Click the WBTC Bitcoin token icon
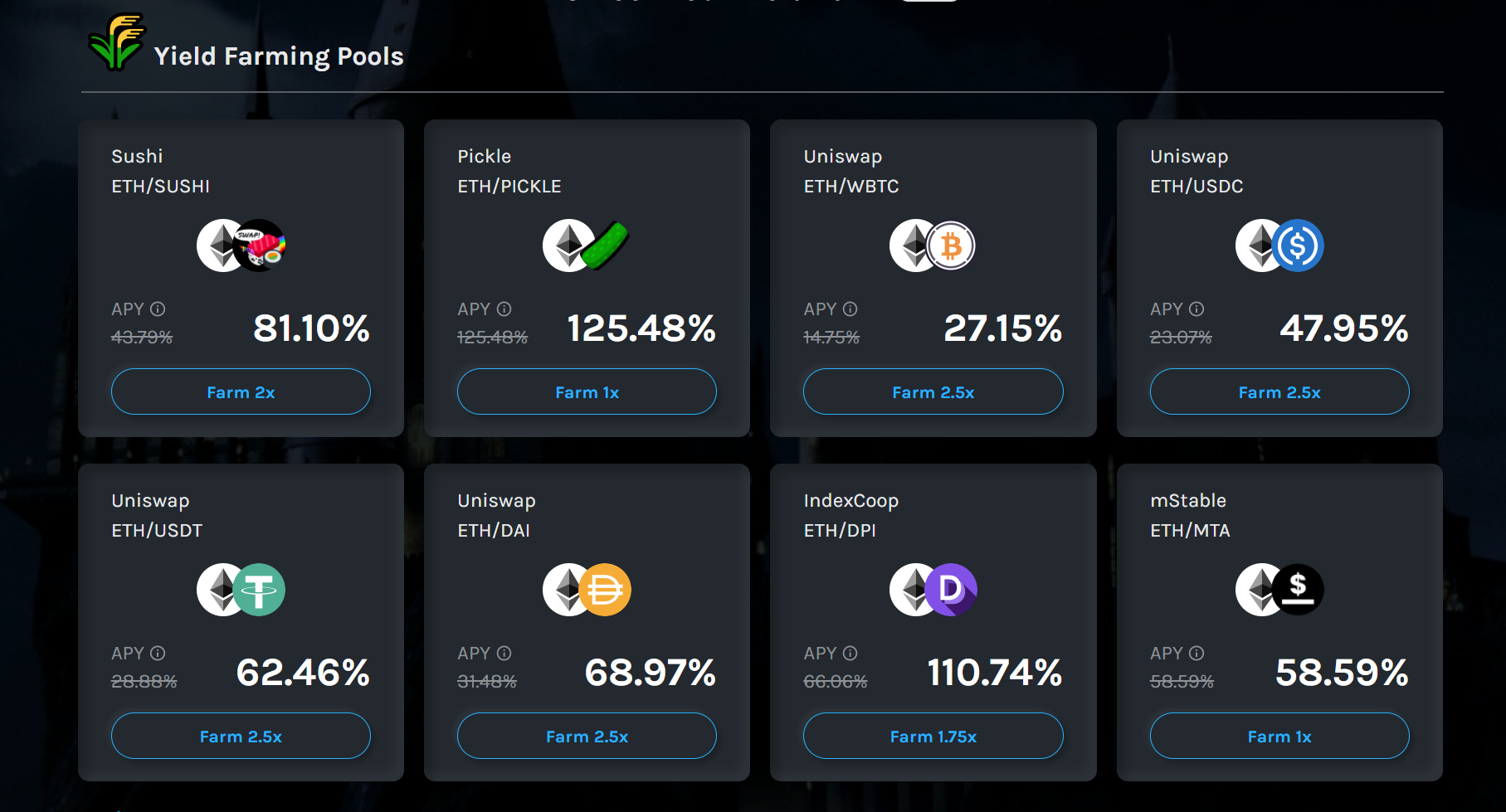The image size is (1506, 812). pos(951,246)
